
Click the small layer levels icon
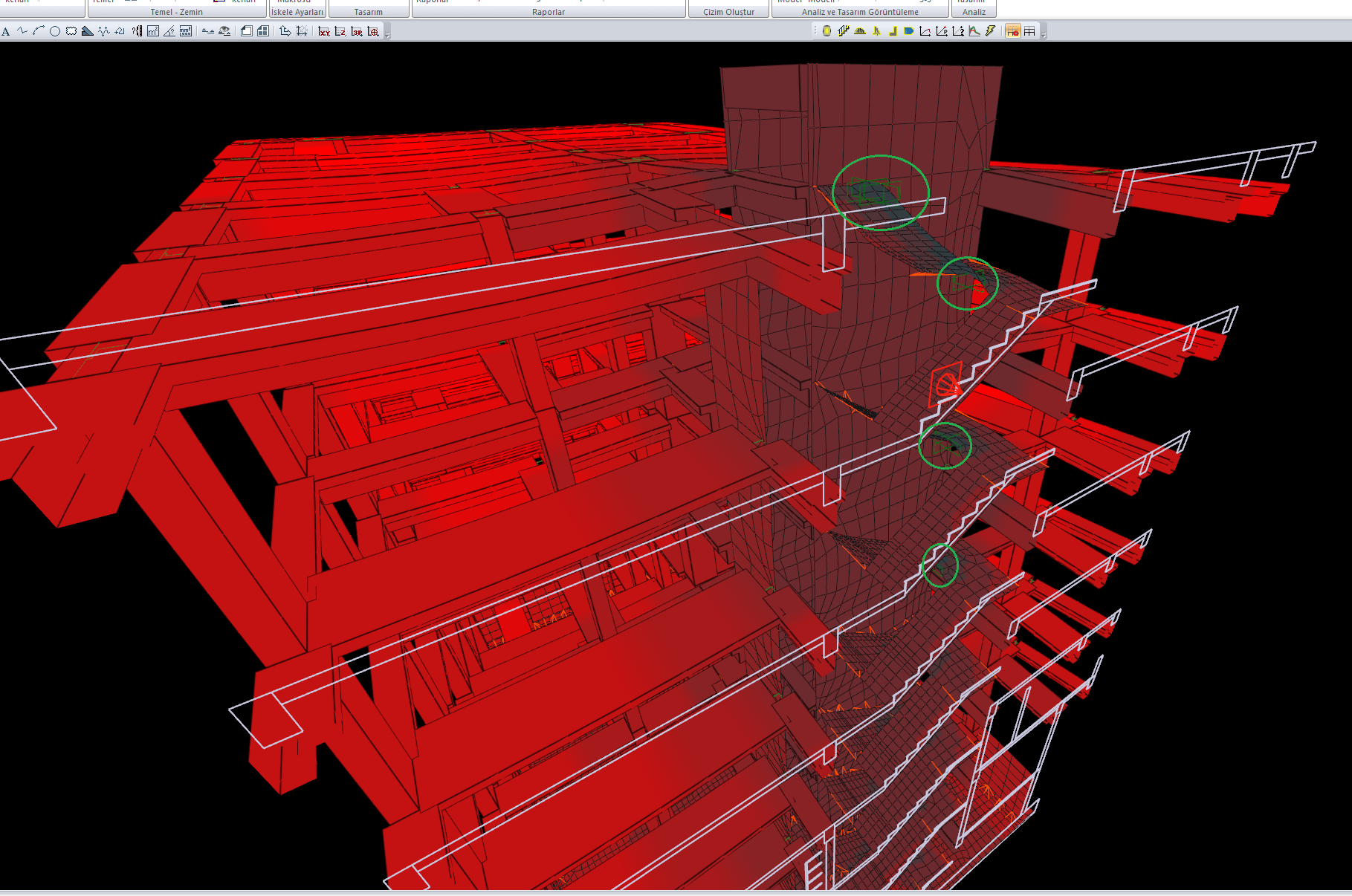208,31
